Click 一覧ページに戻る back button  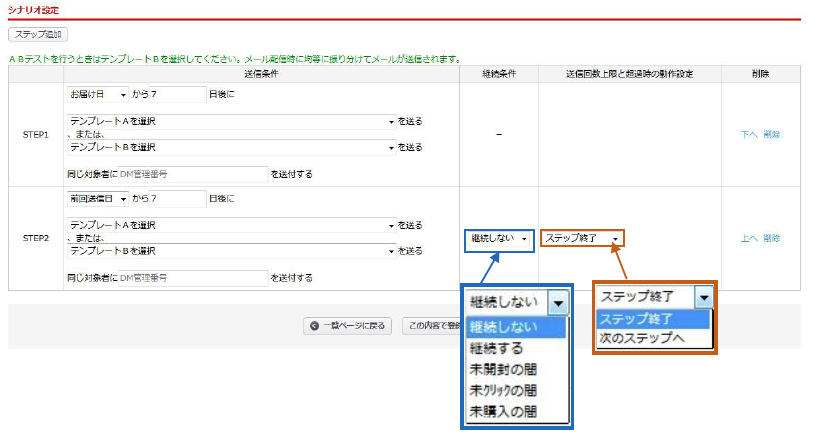347,325
